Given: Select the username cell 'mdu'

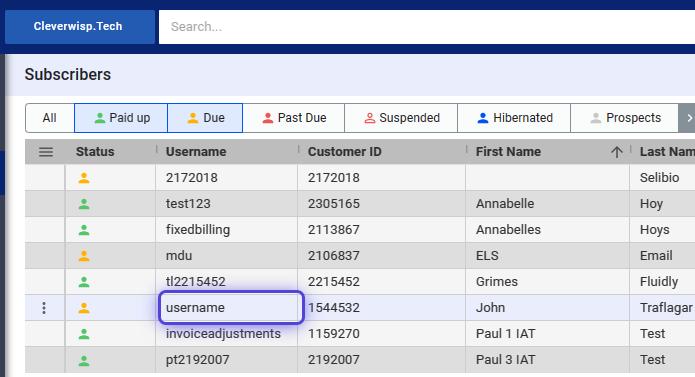Looking at the screenshot, I should 226,256.
